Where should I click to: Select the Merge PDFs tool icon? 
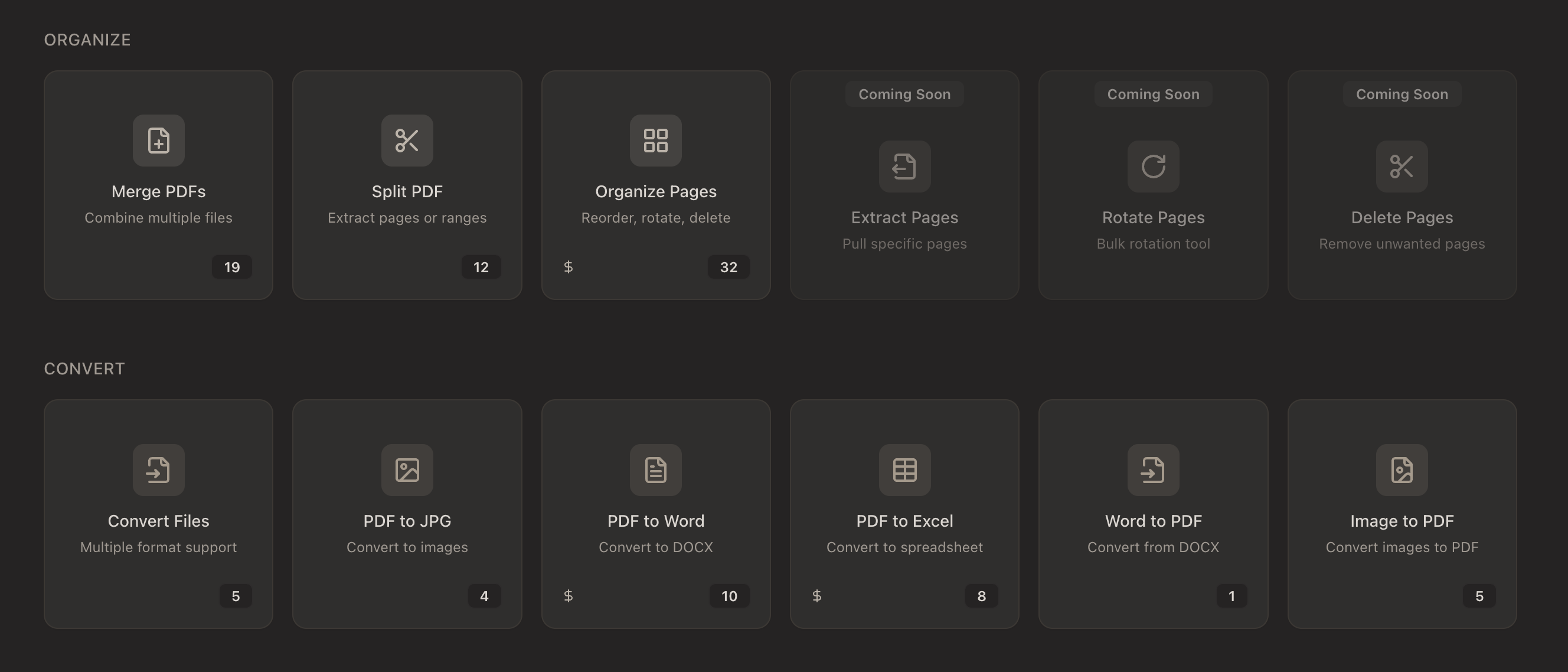click(158, 141)
